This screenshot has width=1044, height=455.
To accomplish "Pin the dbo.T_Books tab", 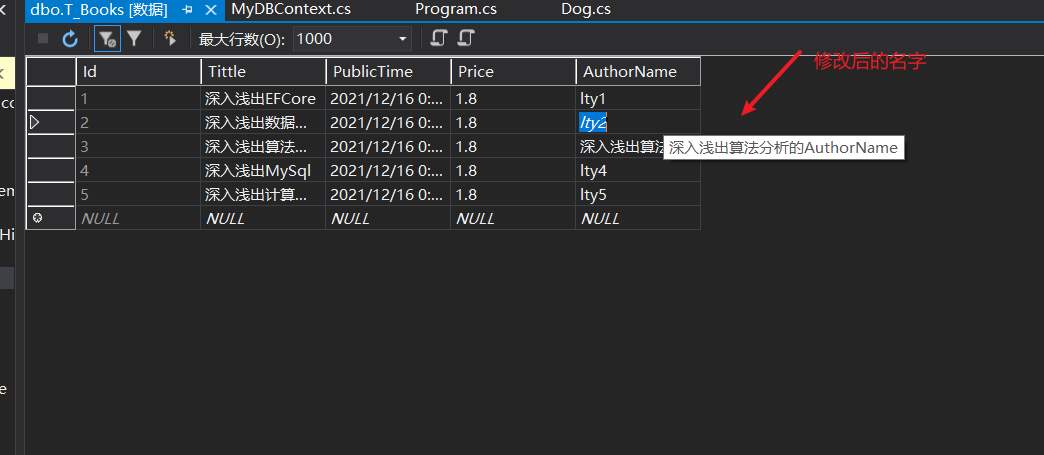I will tap(187, 10).
